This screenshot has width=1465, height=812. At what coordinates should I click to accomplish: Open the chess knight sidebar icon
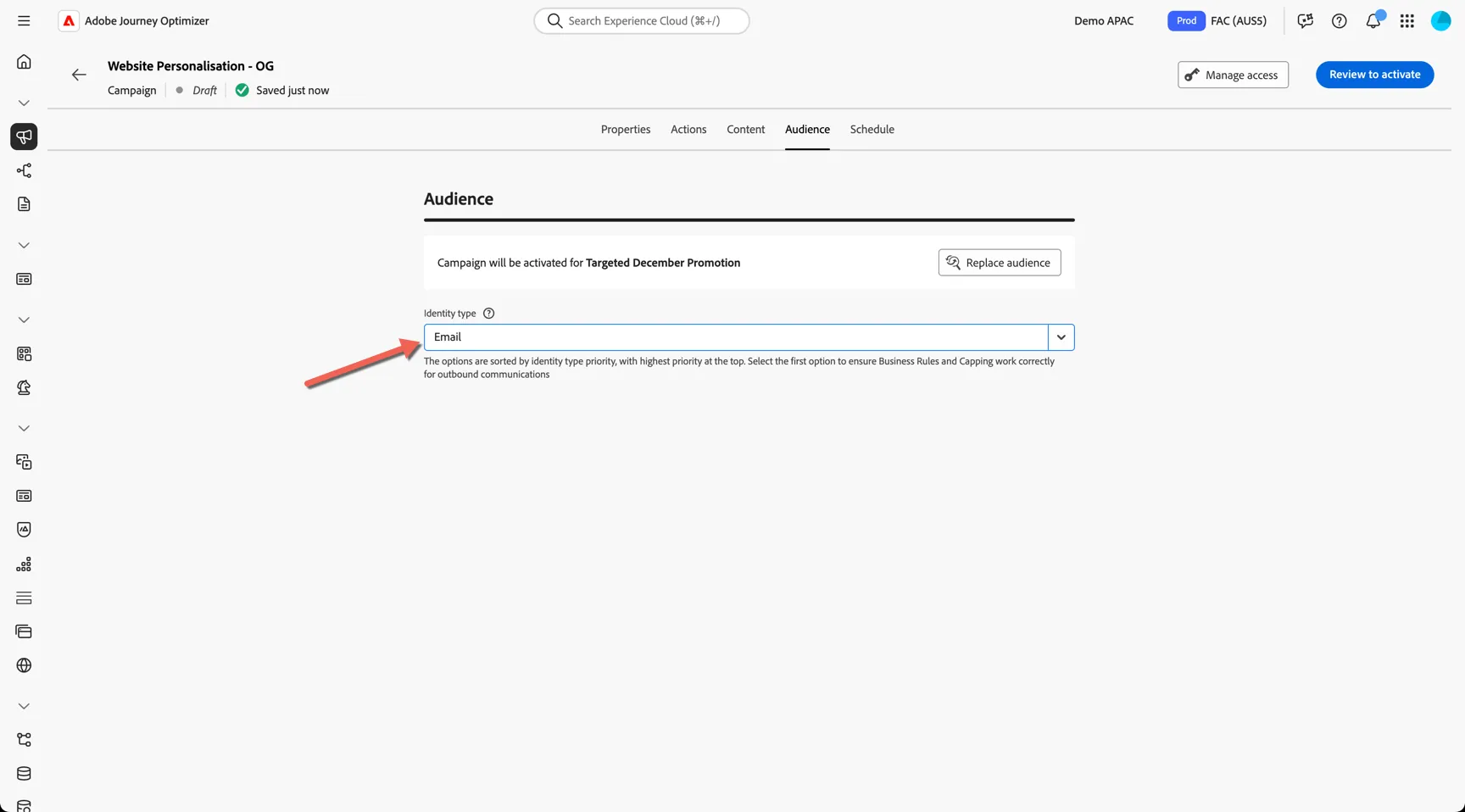coord(24,387)
